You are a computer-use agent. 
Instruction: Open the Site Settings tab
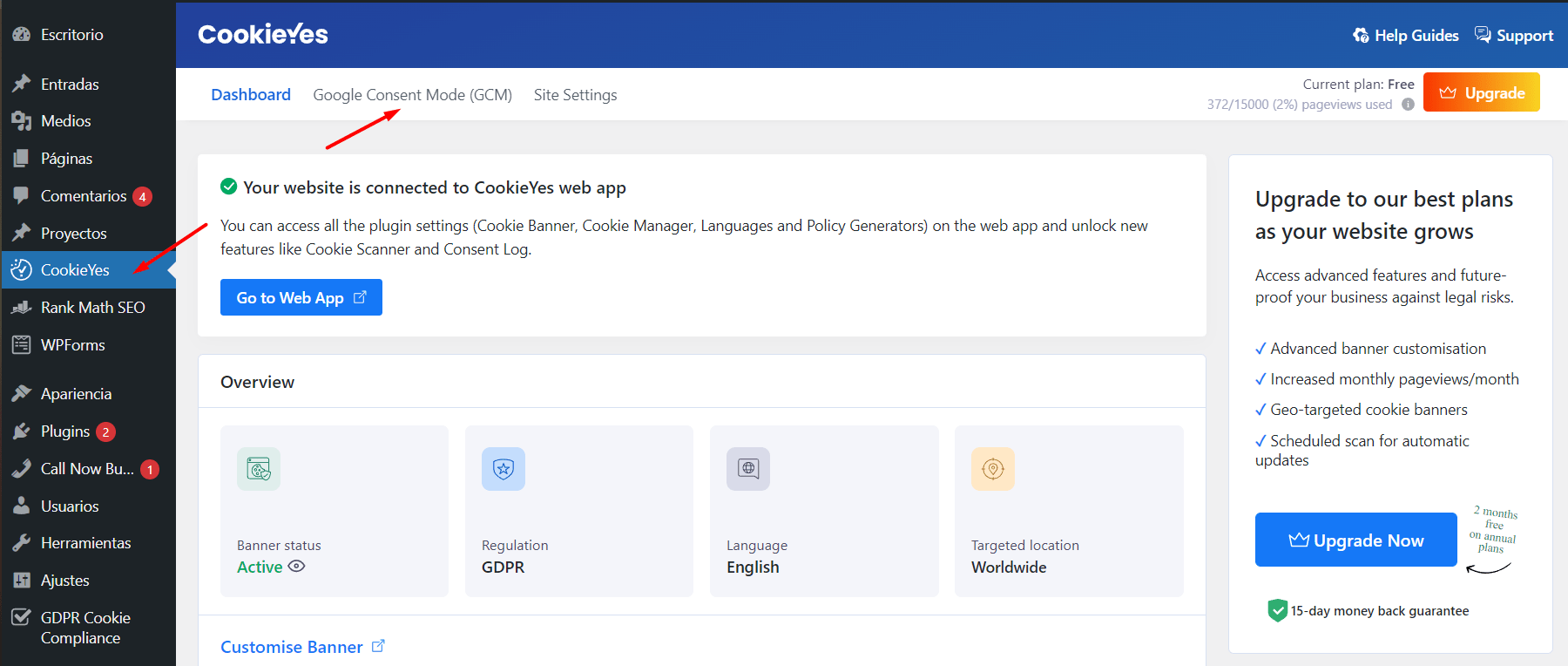(x=575, y=94)
